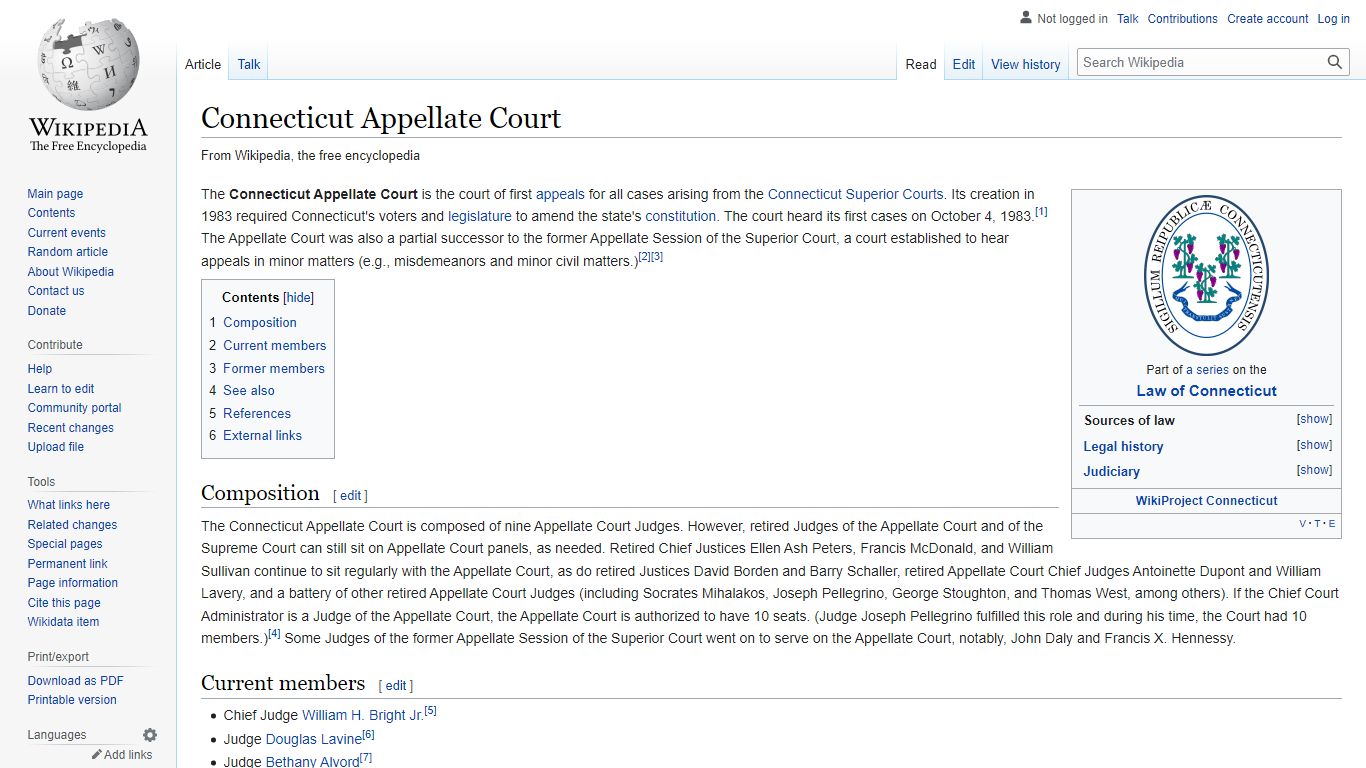Open the appeals link in the intro
This screenshot has height=768, width=1366.
click(x=560, y=194)
